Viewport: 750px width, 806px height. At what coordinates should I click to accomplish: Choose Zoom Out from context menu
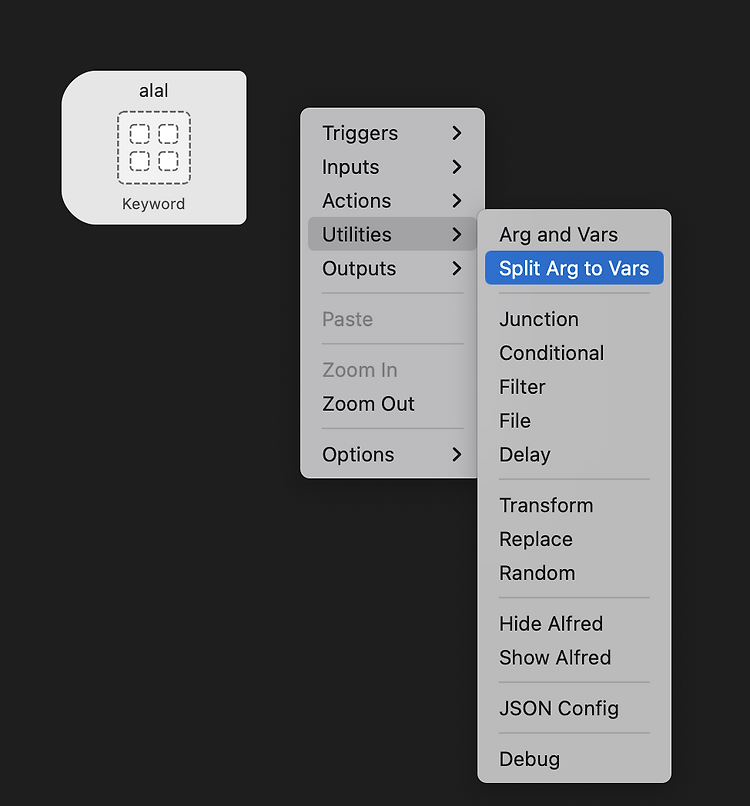[x=392, y=404]
